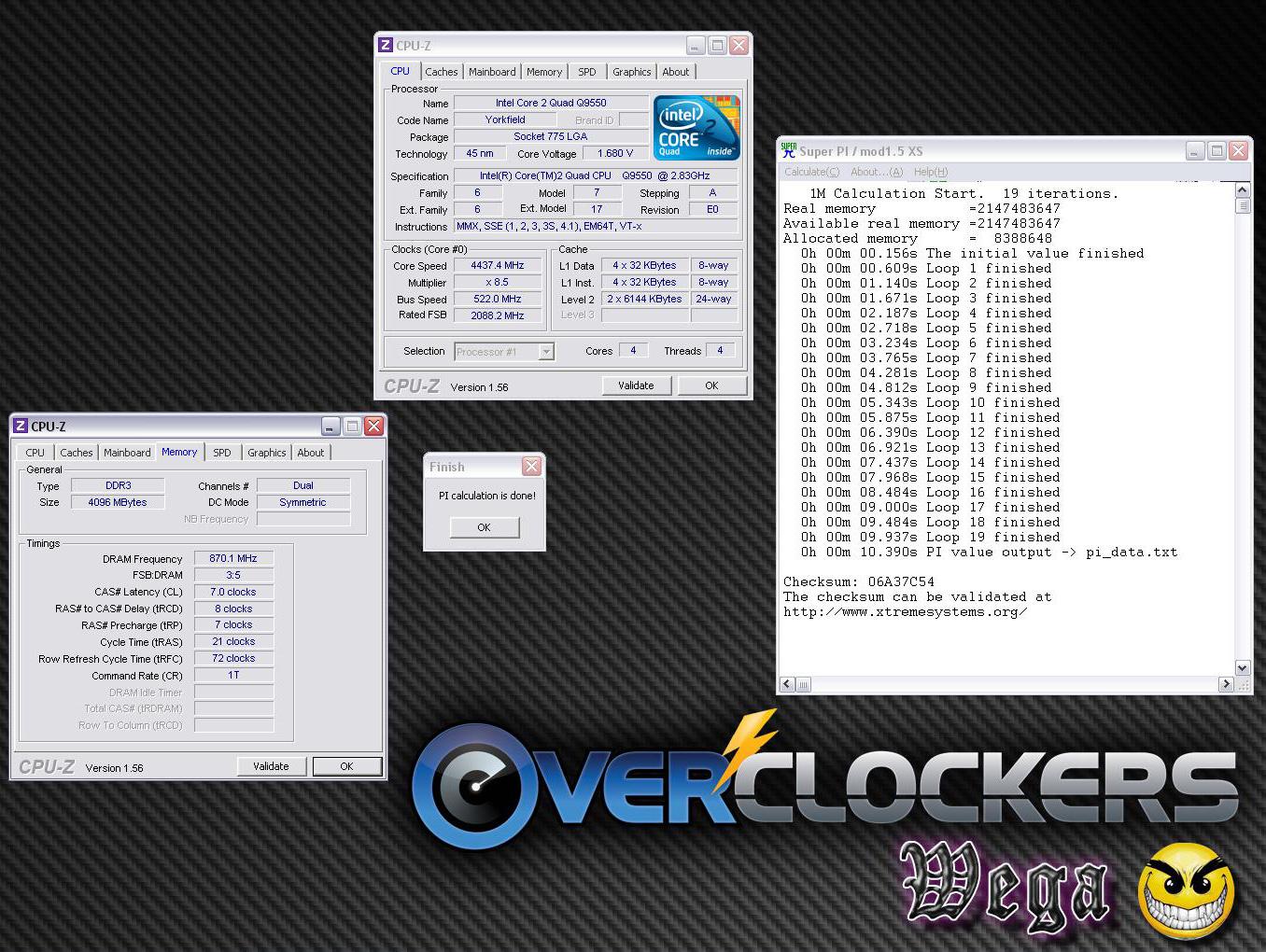Click Validate in the upper CPU-Z window
The height and width of the screenshot is (952, 1266).
coord(636,385)
